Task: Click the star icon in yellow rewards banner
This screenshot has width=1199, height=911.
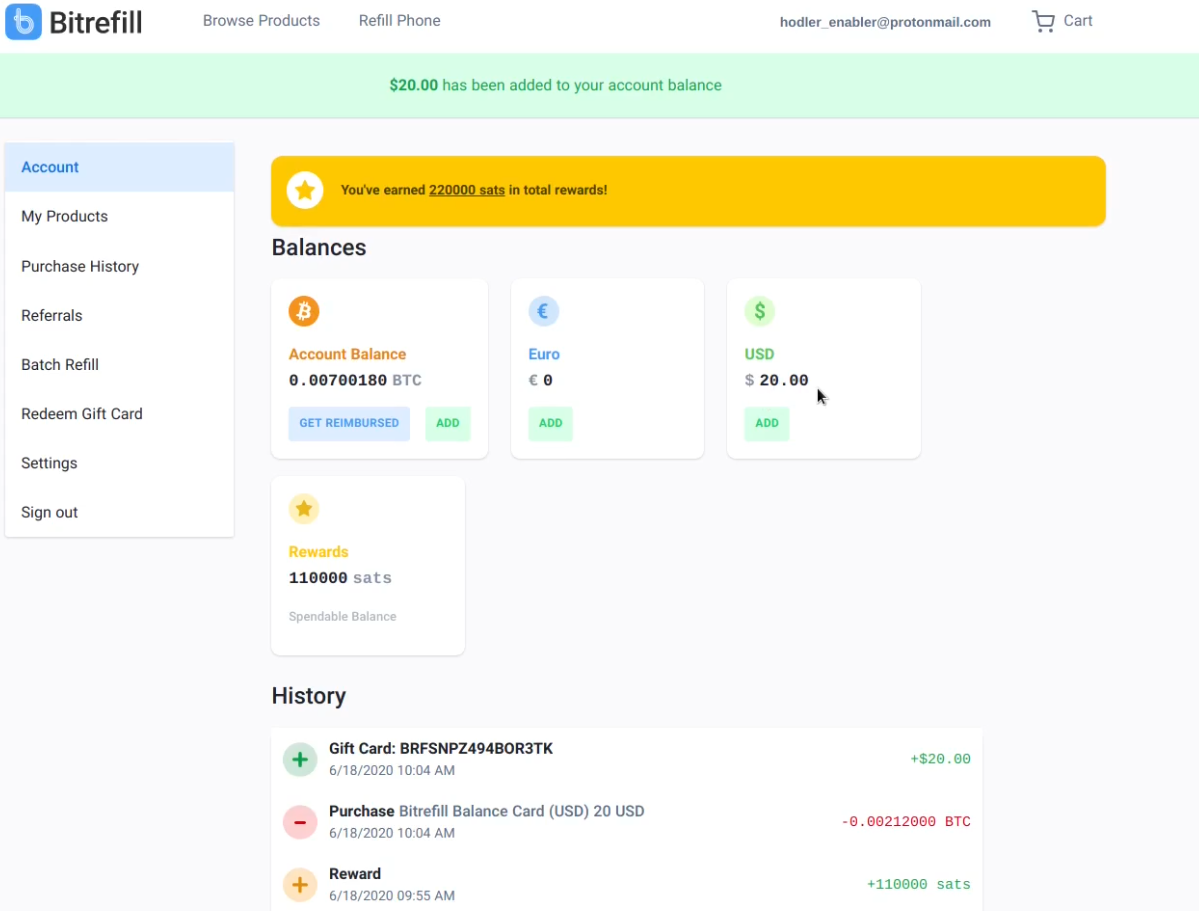Action: click(305, 190)
